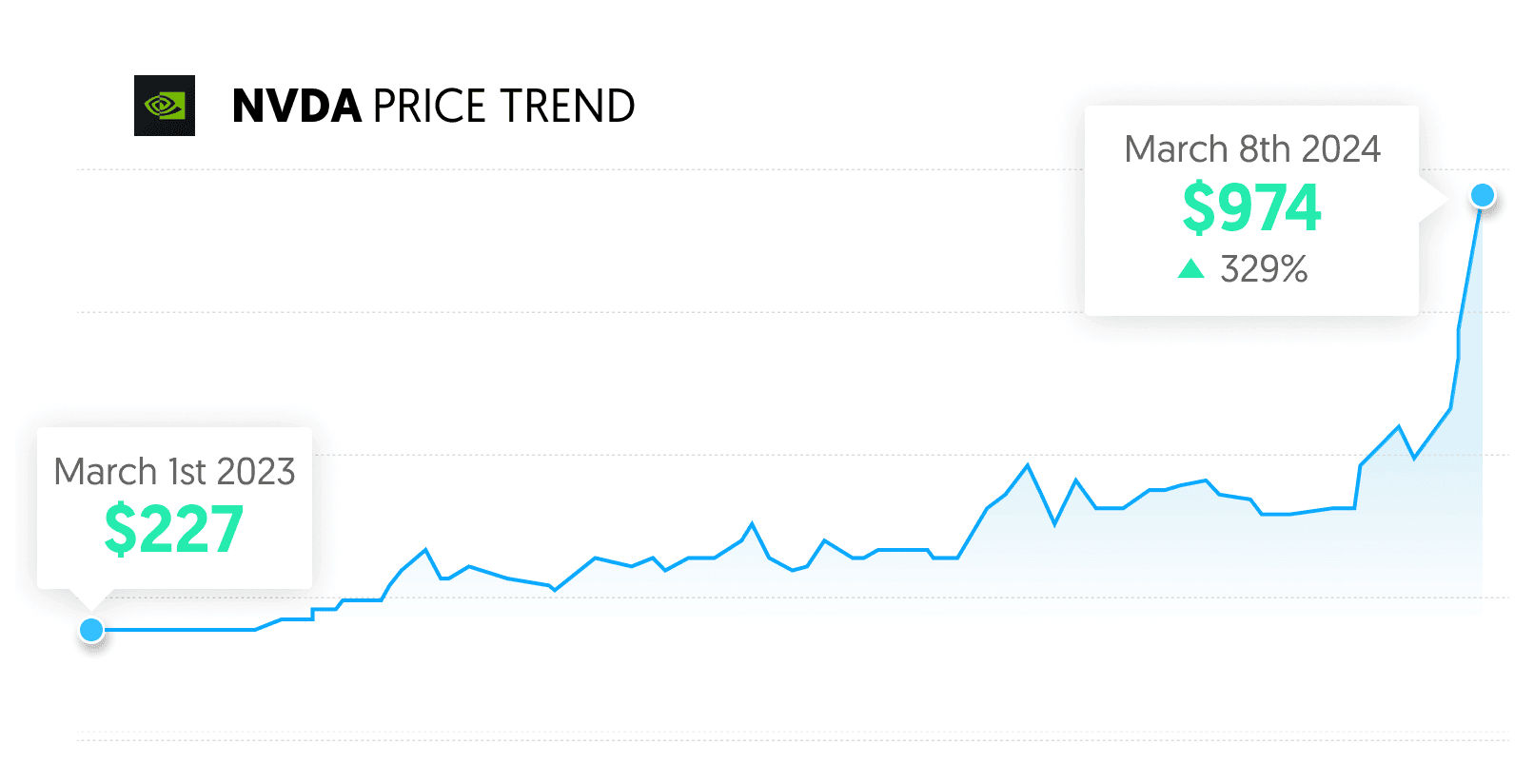The width and height of the screenshot is (1534, 784).
Task: Click the Nvidia logo icon
Action: [x=165, y=106]
